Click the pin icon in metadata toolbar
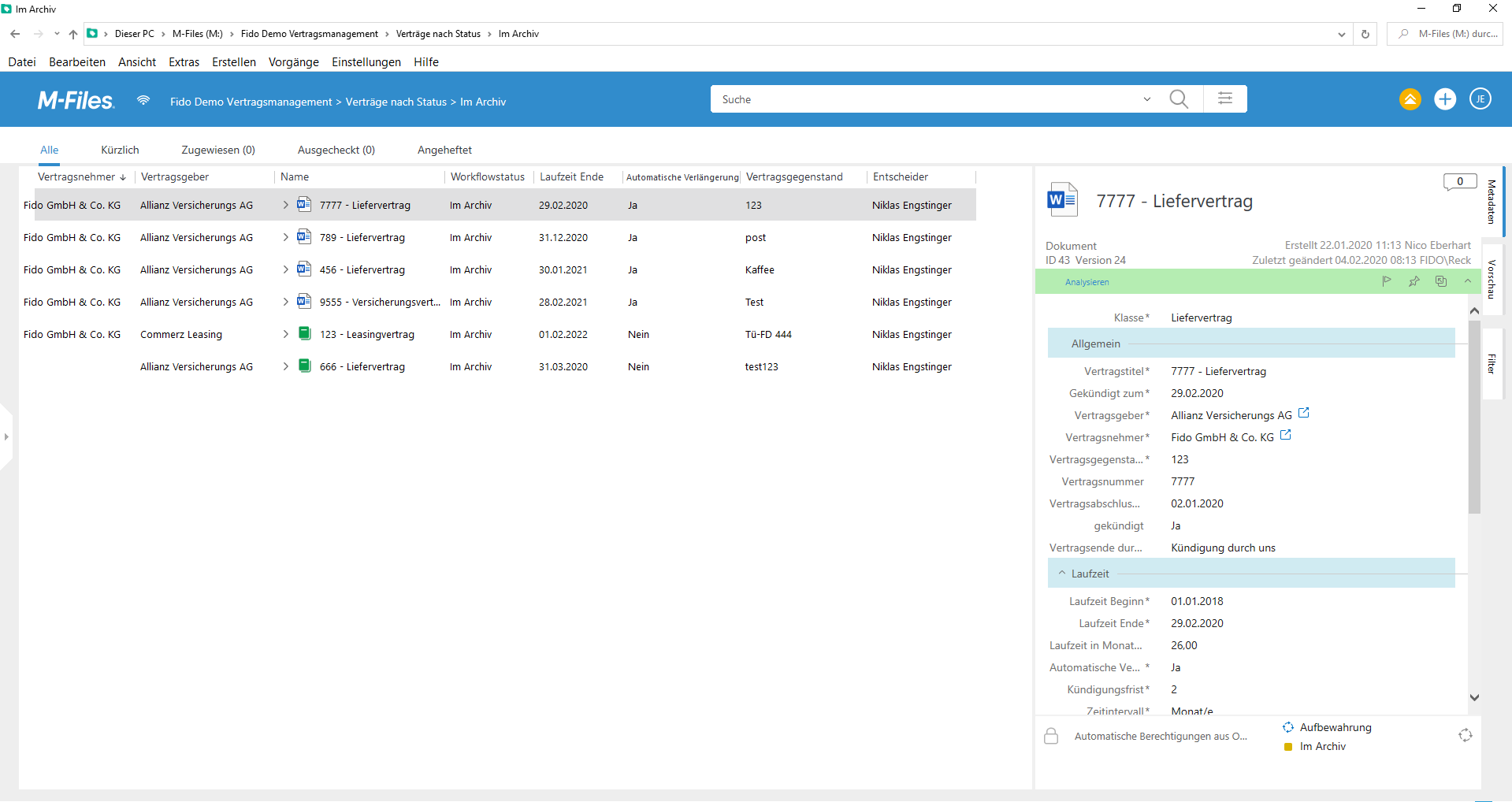Viewport: 1512px width, 802px height. coord(1414,281)
